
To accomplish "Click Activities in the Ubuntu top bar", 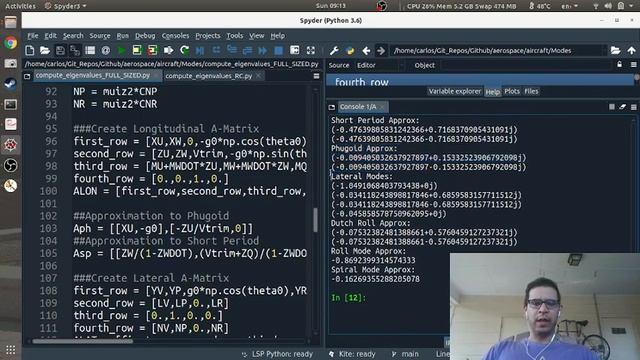I will click(20, 6).
